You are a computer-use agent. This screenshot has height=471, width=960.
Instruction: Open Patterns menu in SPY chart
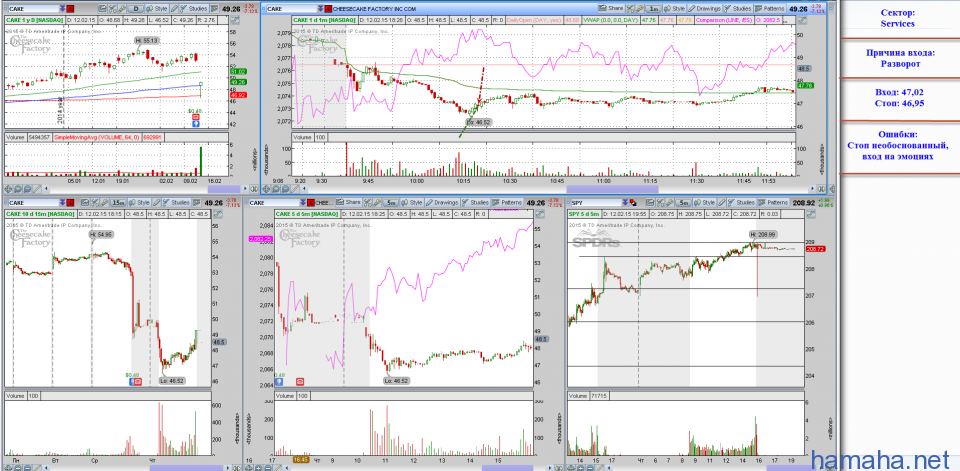(x=773, y=203)
